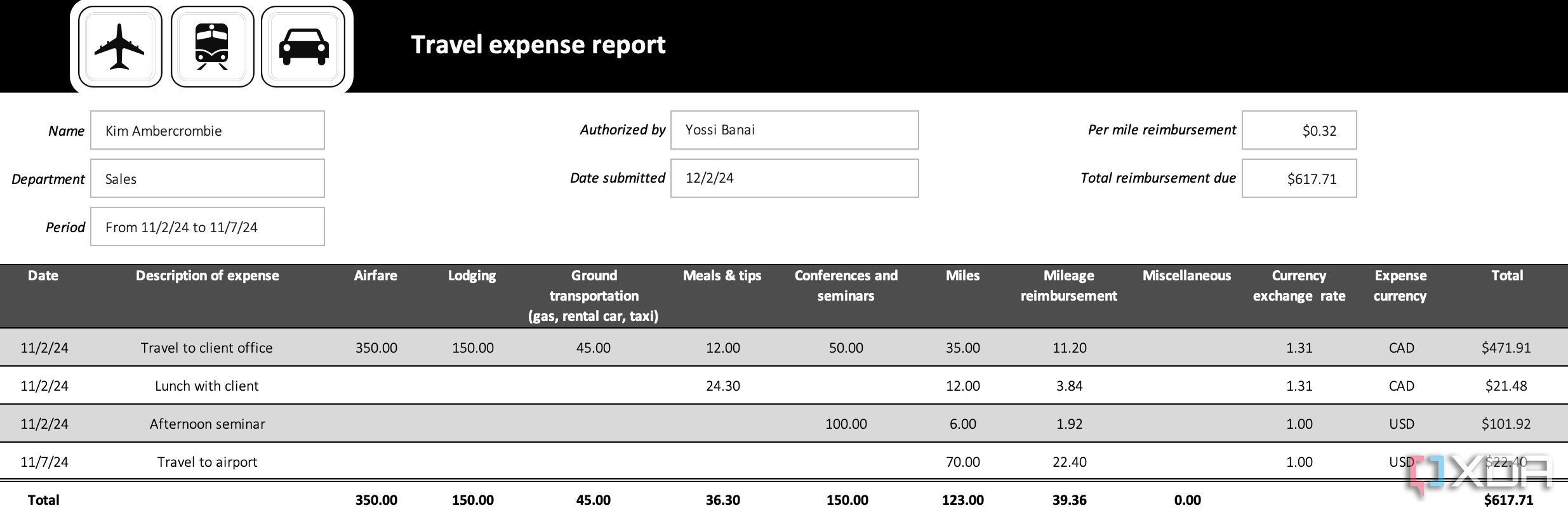
Task: Click the Date column header
Action: tap(43, 275)
